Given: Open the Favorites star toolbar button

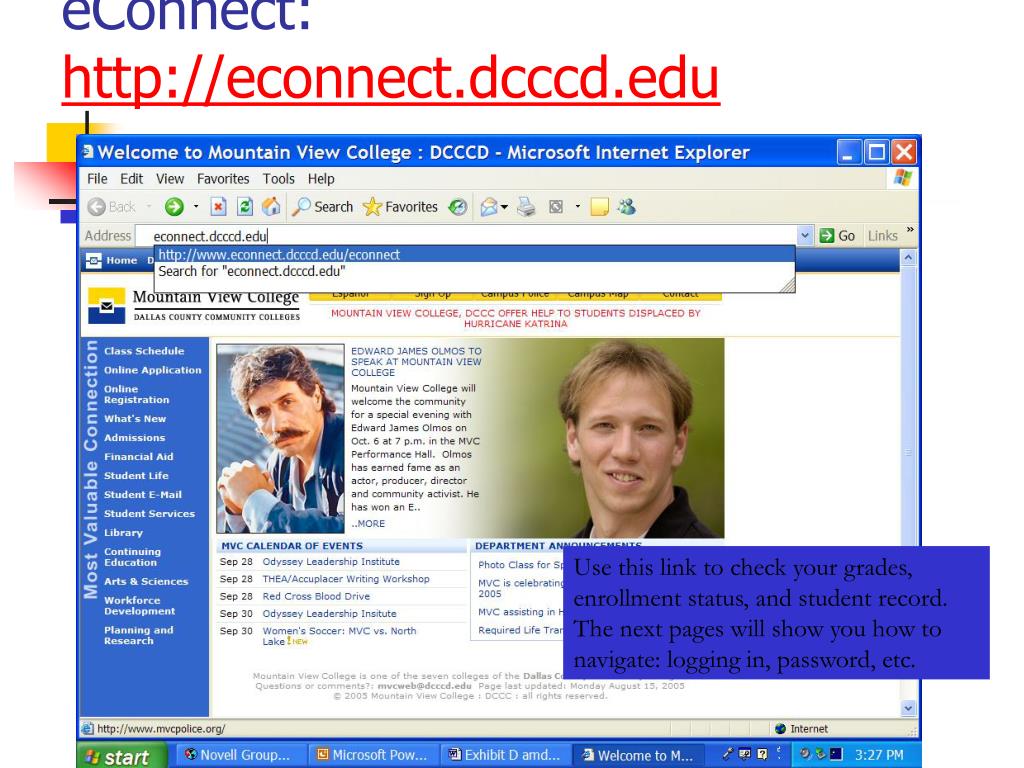Looking at the screenshot, I should (400, 207).
